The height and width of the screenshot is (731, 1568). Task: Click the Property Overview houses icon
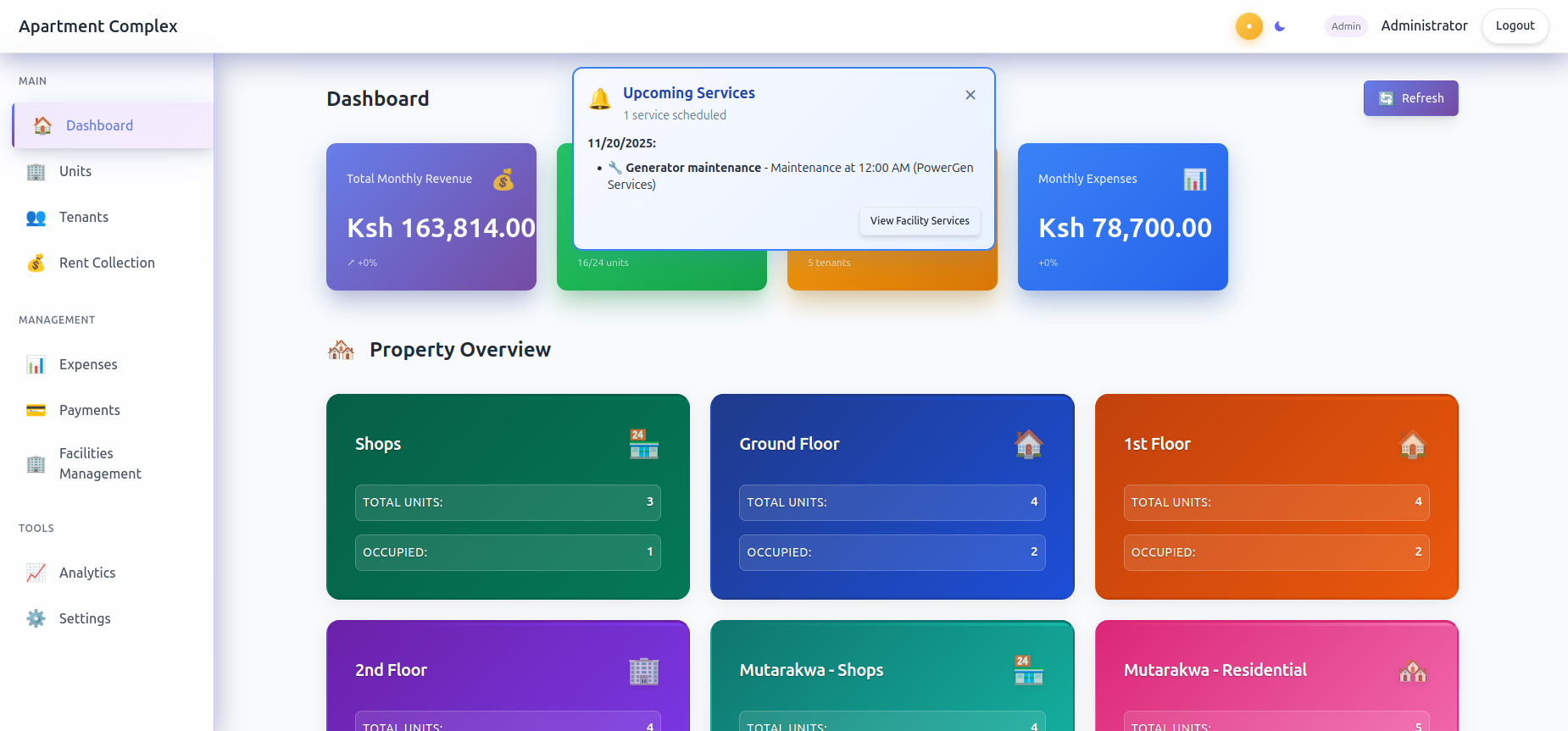341,349
